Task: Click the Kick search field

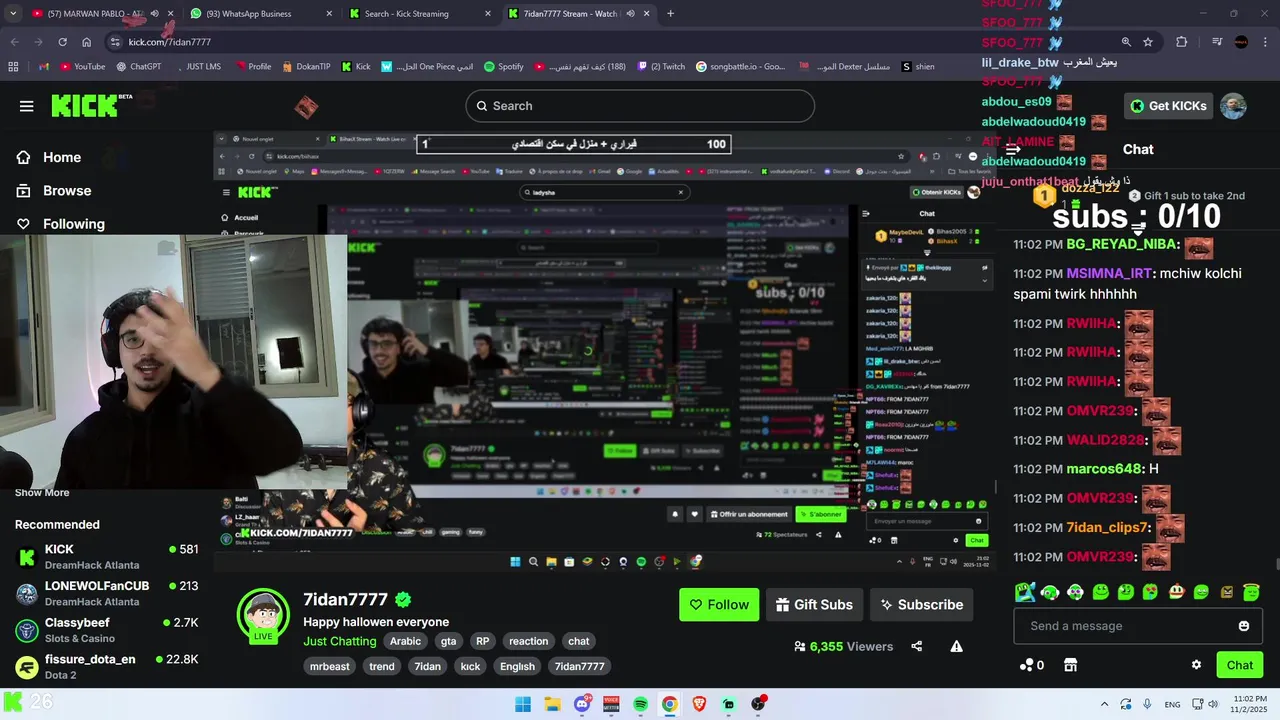Action: [640, 106]
